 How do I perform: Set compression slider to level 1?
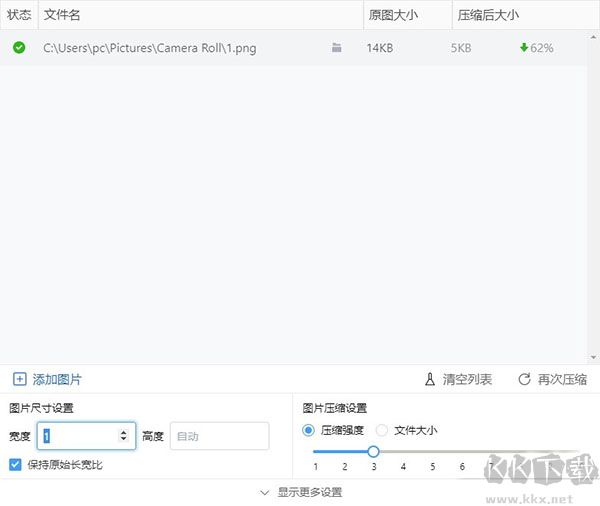coord(315,452)
